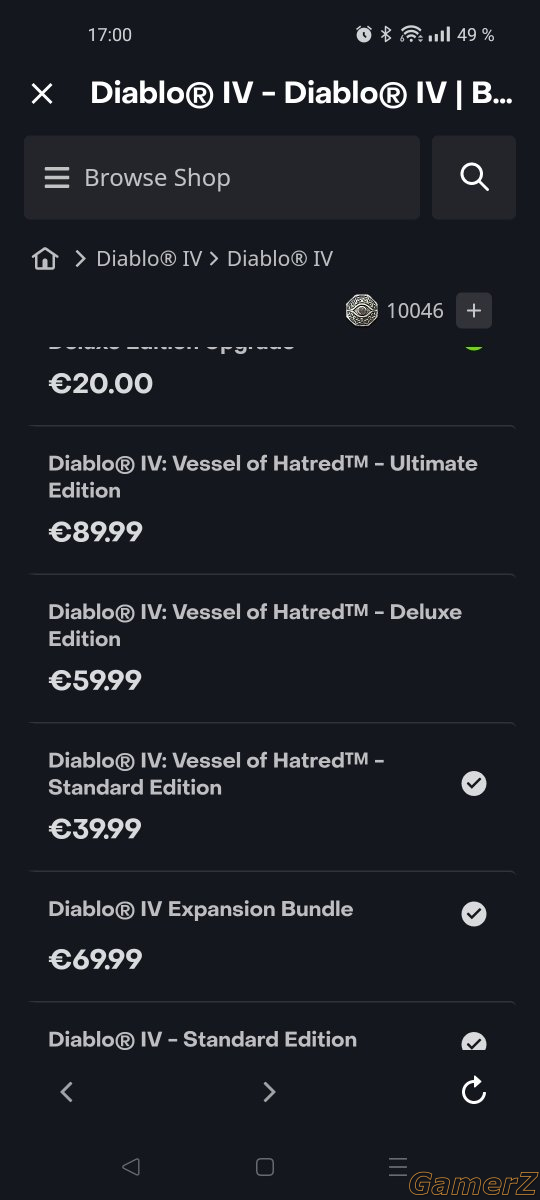
Task: Tap the Android home navigation button
Action: (265, 1167)
